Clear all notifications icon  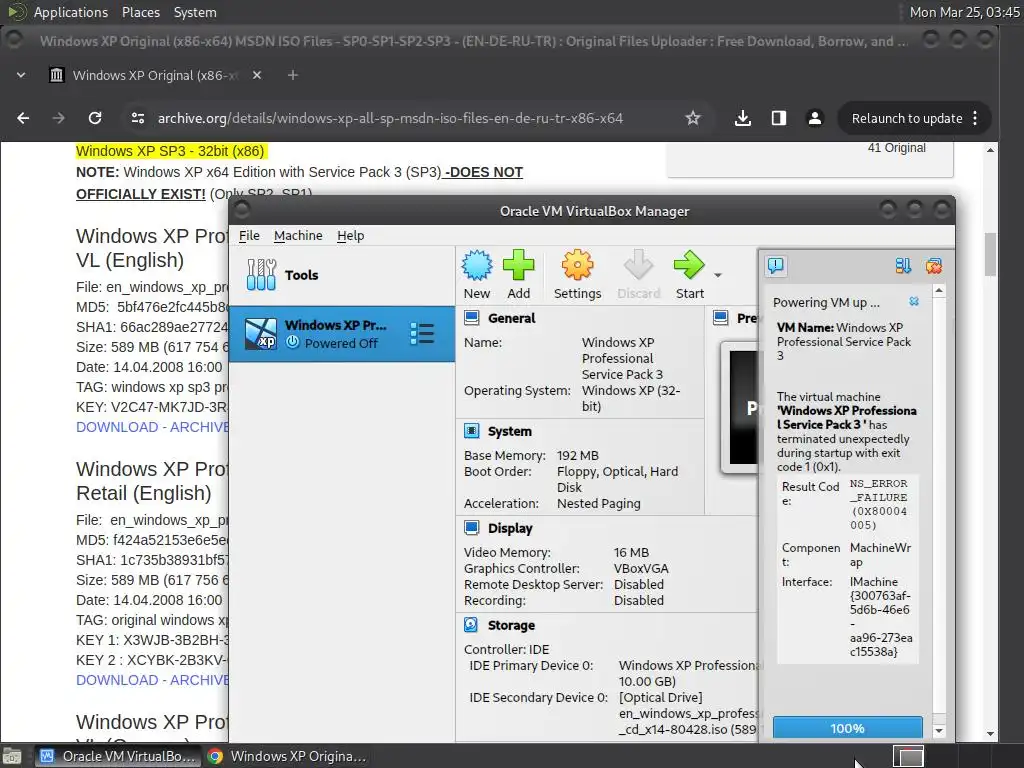coord(934,266)
